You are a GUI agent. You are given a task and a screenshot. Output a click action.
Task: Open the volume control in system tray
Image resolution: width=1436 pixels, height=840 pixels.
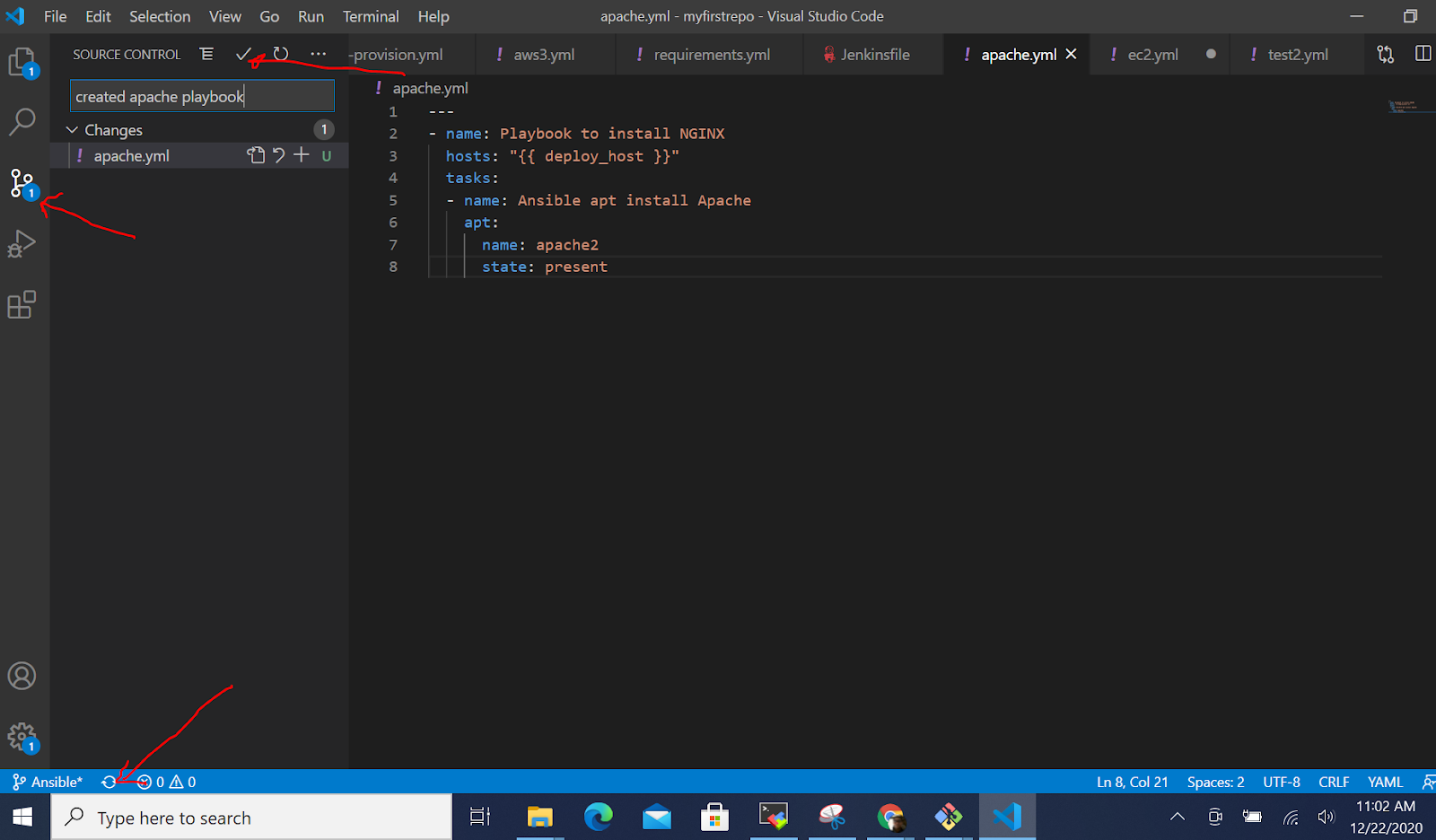[1326, 817]
